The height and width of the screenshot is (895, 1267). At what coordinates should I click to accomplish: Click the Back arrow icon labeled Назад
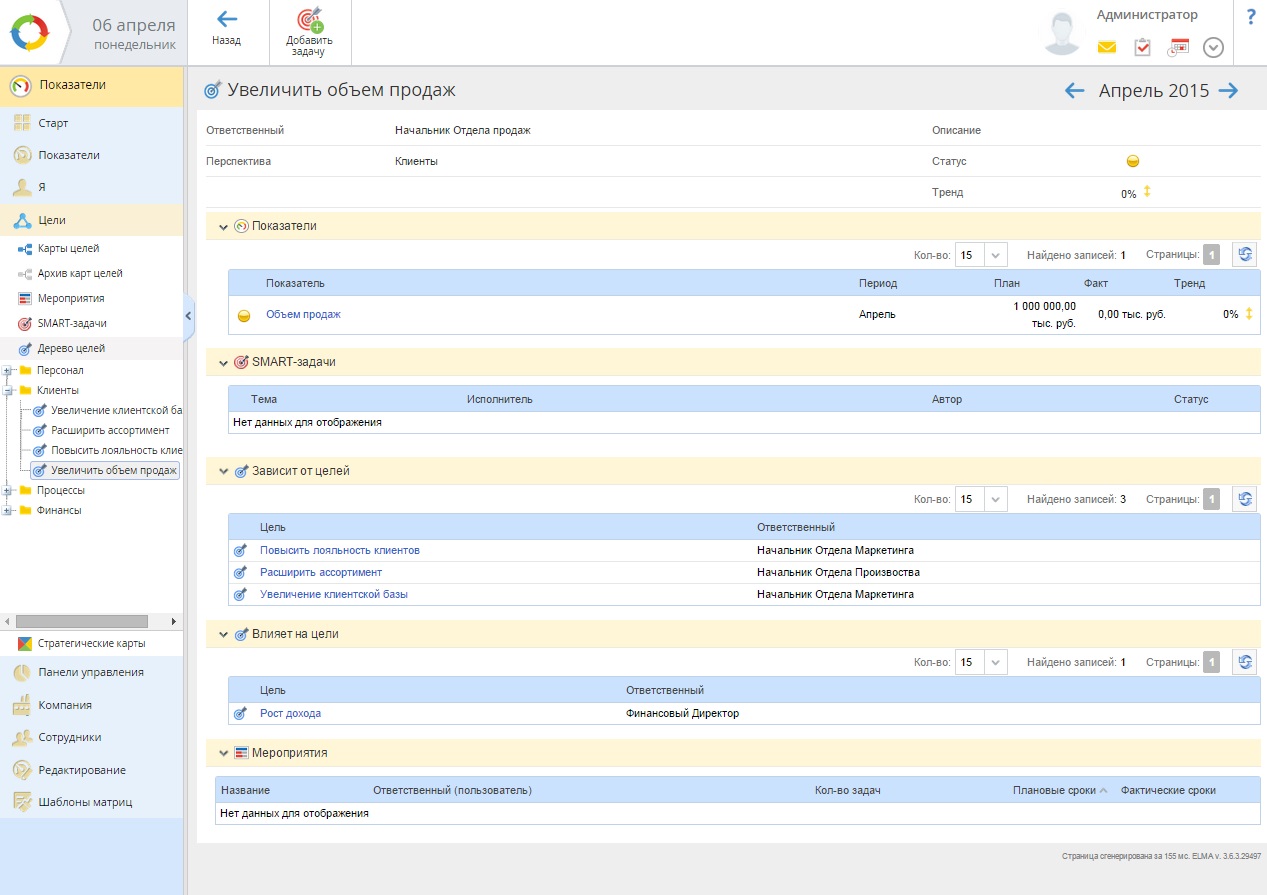(x=227, y=20)
